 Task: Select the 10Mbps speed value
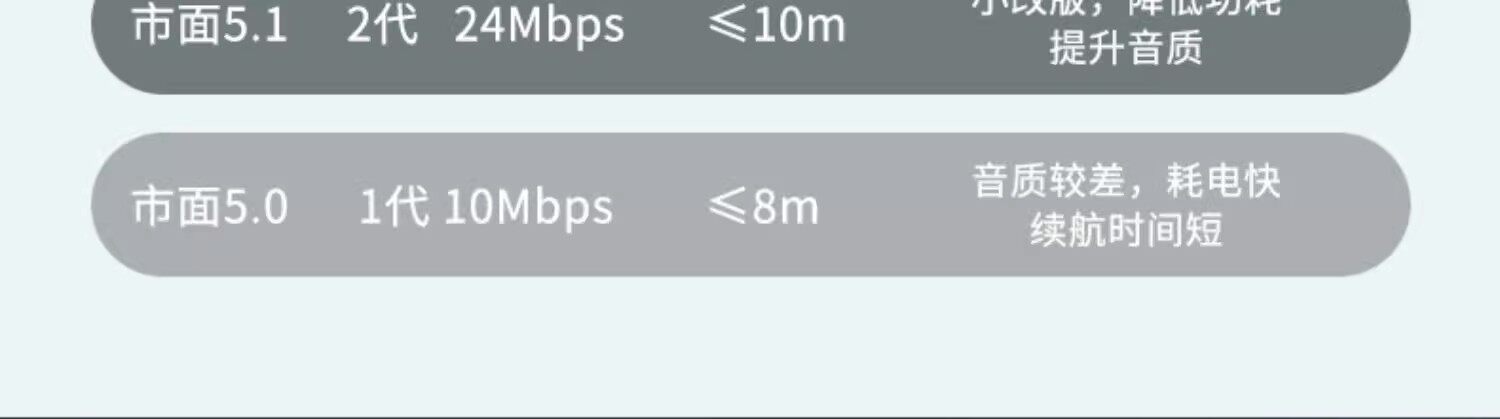coord(528,208)
